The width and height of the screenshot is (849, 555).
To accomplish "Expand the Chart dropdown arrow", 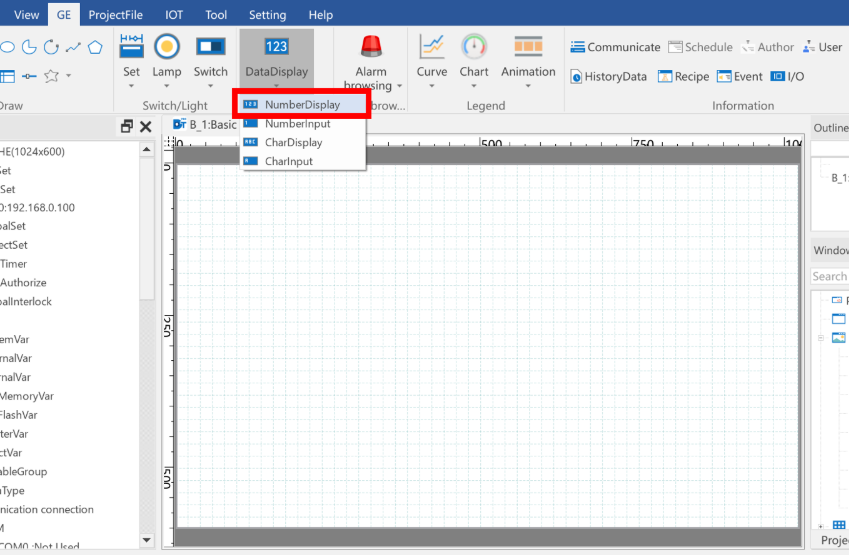I will pos(474,86).
